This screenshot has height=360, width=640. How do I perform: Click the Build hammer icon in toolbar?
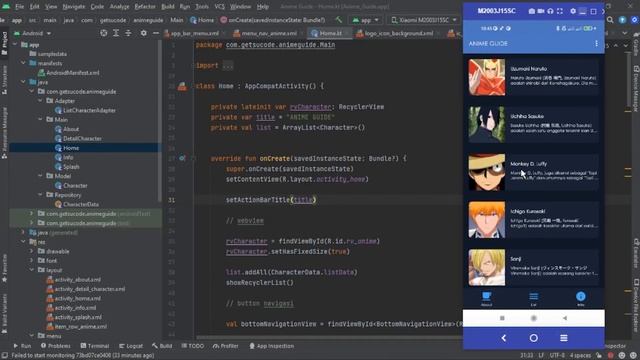tap(338, 20)
